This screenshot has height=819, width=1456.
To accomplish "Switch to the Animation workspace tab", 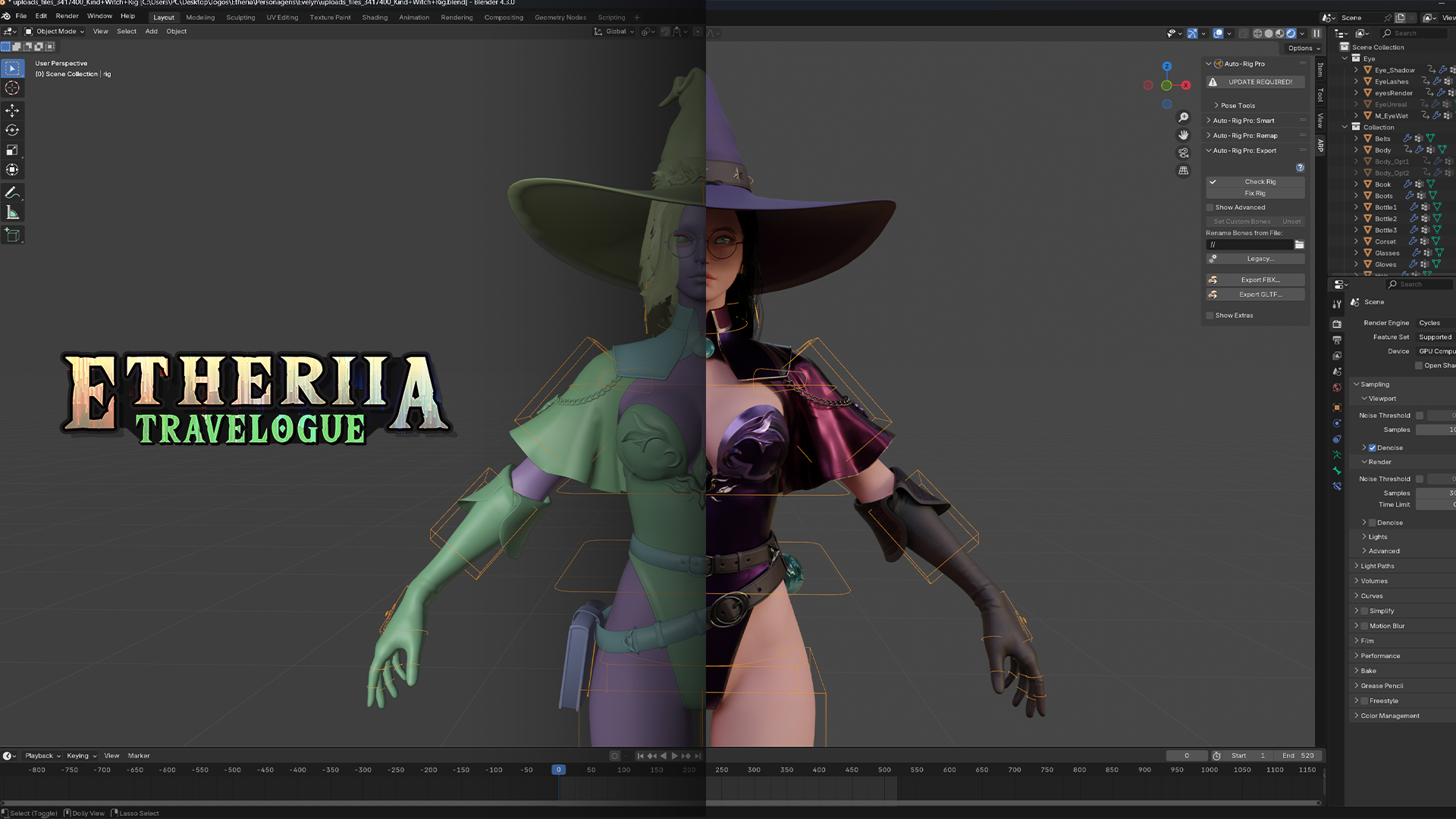I will click(414, 17).
